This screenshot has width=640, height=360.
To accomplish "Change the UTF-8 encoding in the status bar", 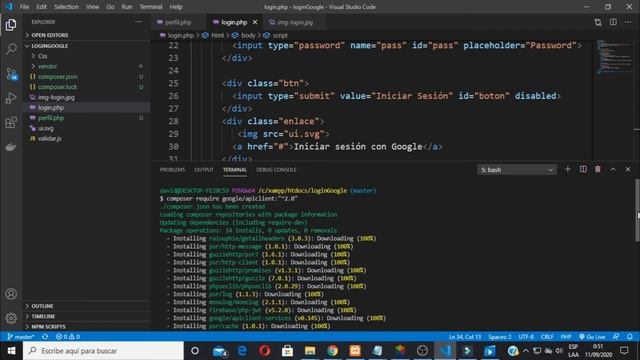I will tap(526, 337).
